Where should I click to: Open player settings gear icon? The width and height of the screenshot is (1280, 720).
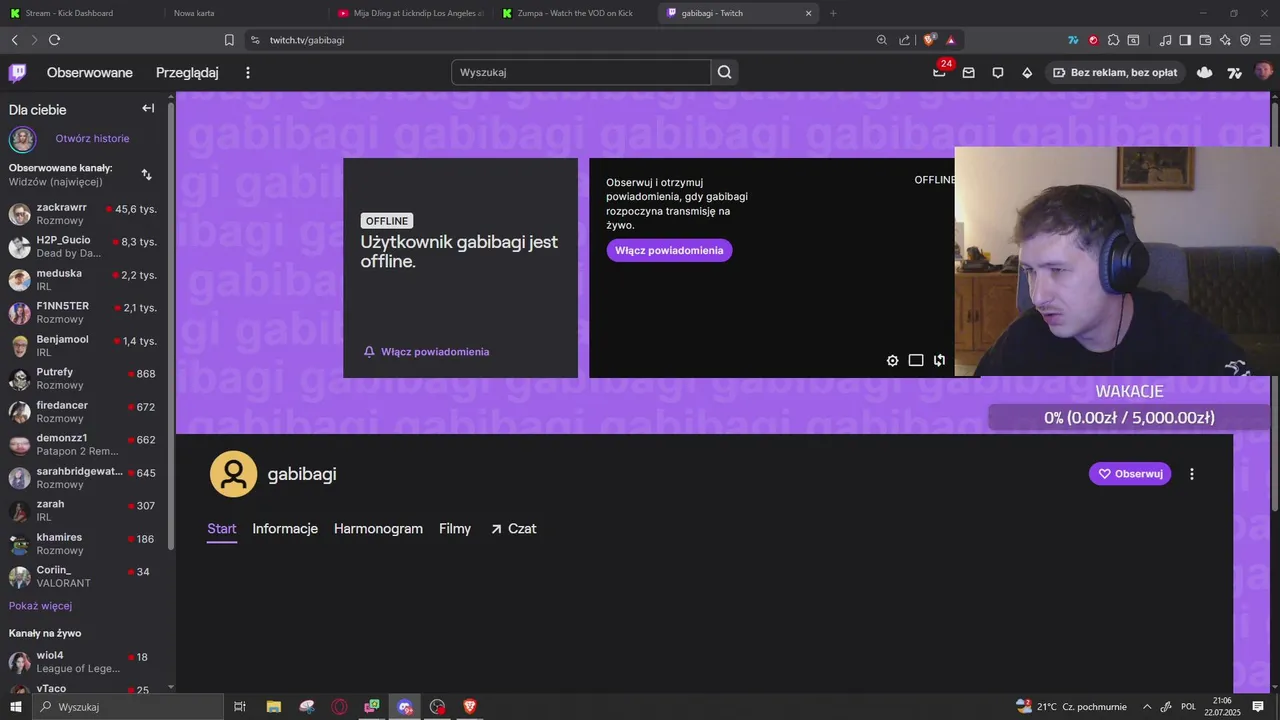pos(893,360)
